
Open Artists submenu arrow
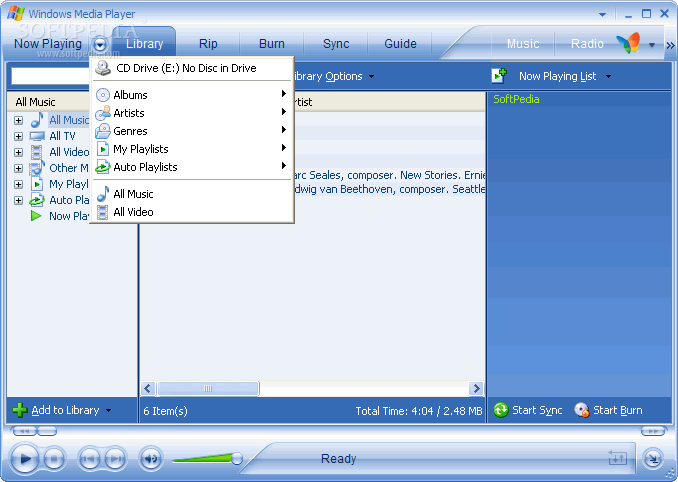(x=284, y=112)
